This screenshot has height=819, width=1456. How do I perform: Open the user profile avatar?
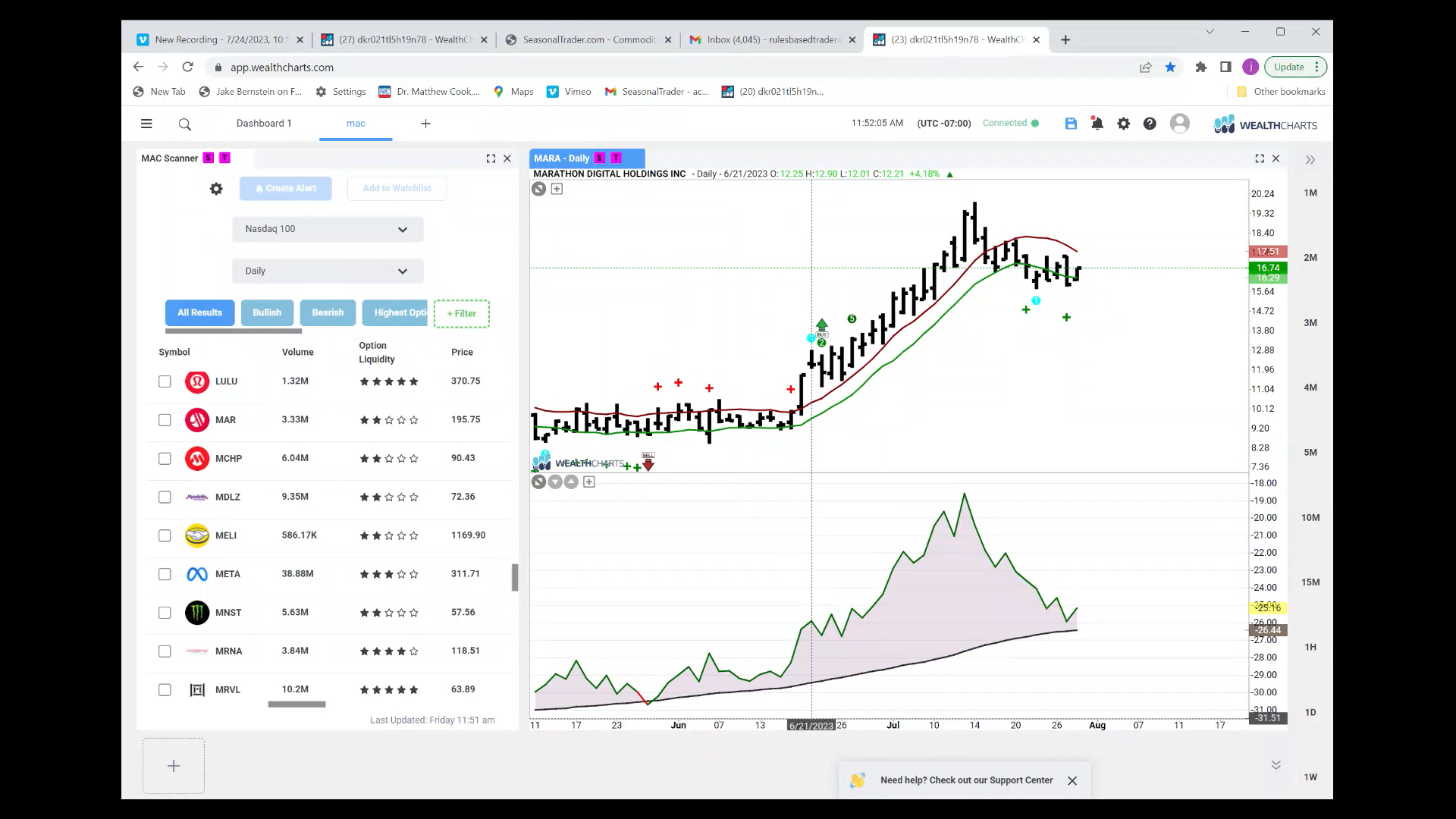(1179, 124)
